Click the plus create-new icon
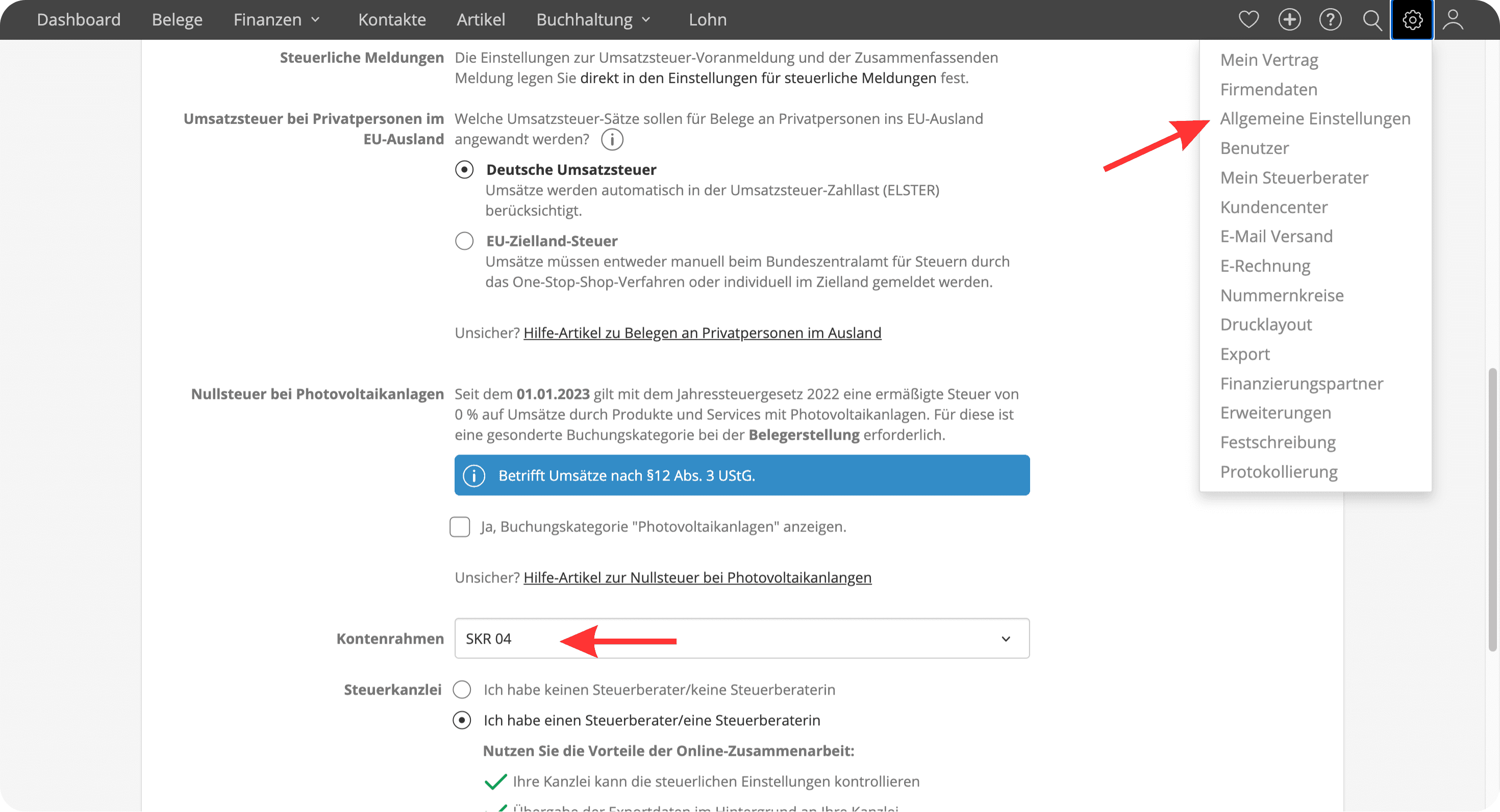The height and width of the screenshot is (812, 1500). [x=1289, y=20]
